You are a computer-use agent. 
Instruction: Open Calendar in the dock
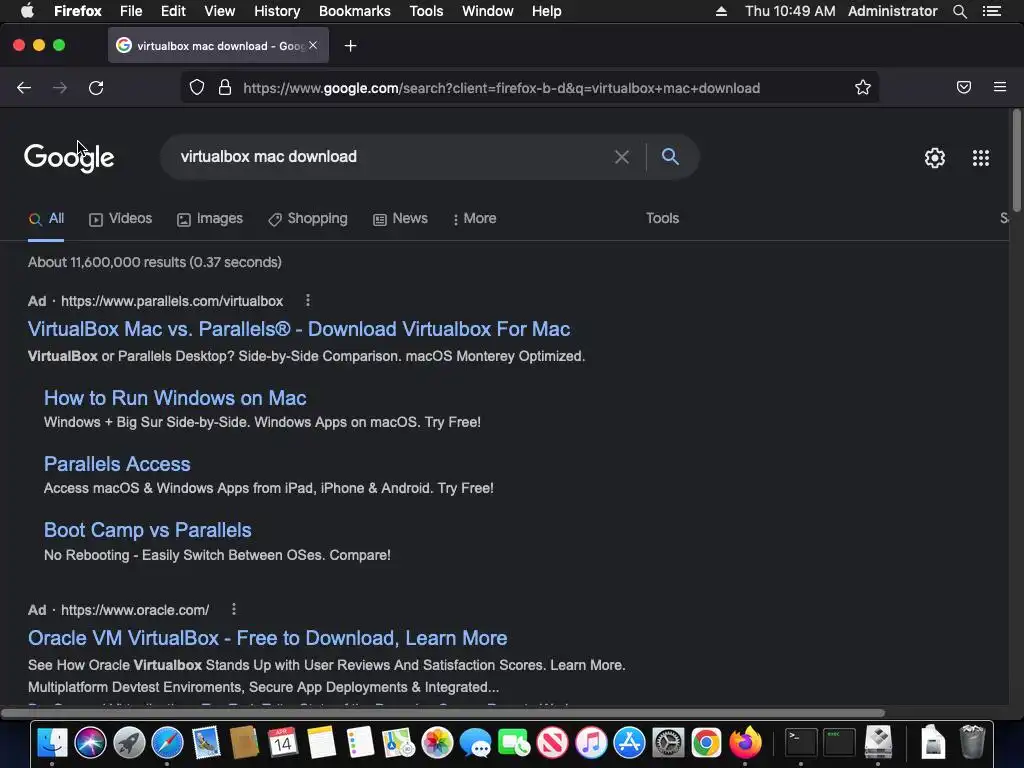(283, 743)
